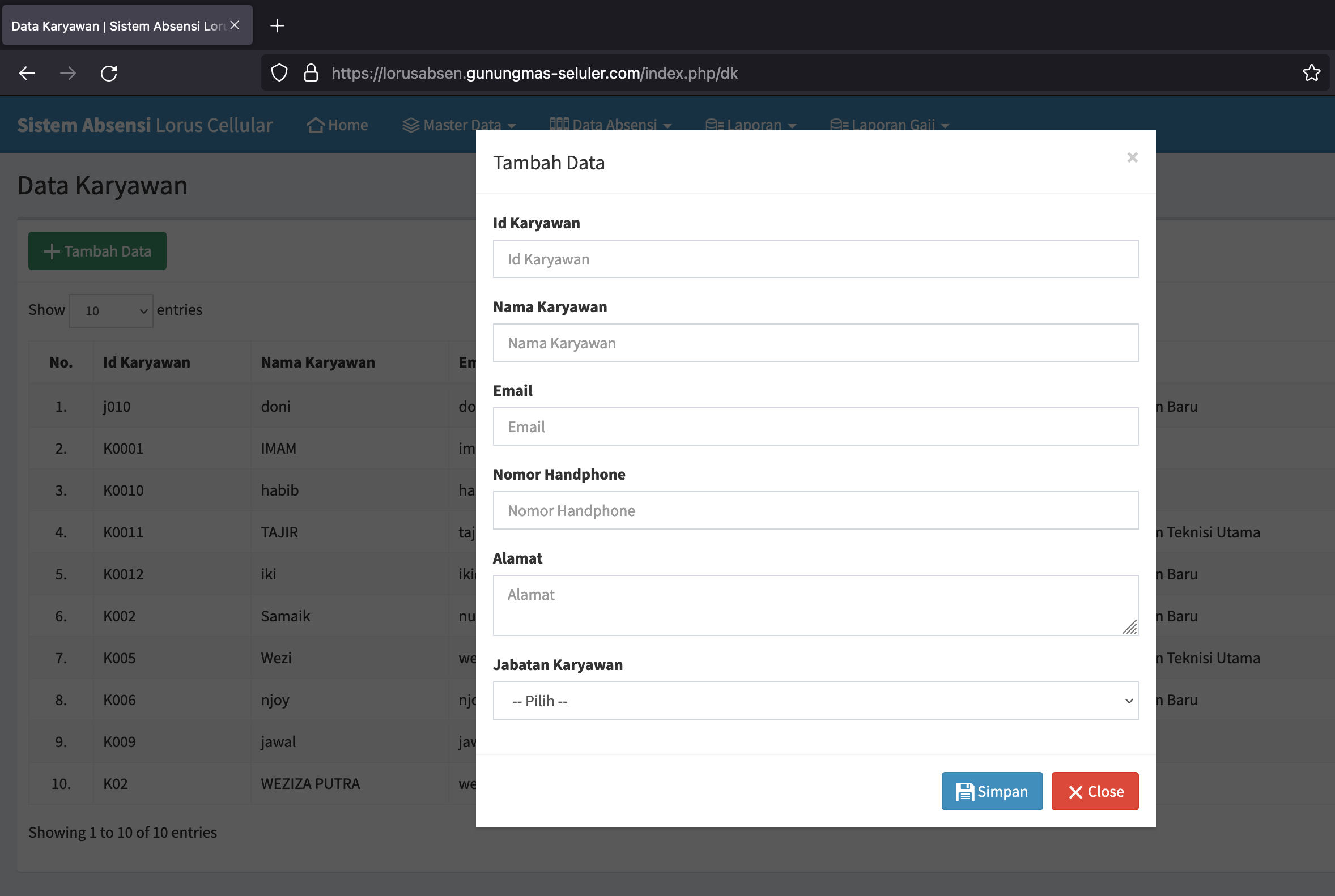Open the Data Absensi dropdown menu
Screen dimensions: 1335x896
coord(610,125)
